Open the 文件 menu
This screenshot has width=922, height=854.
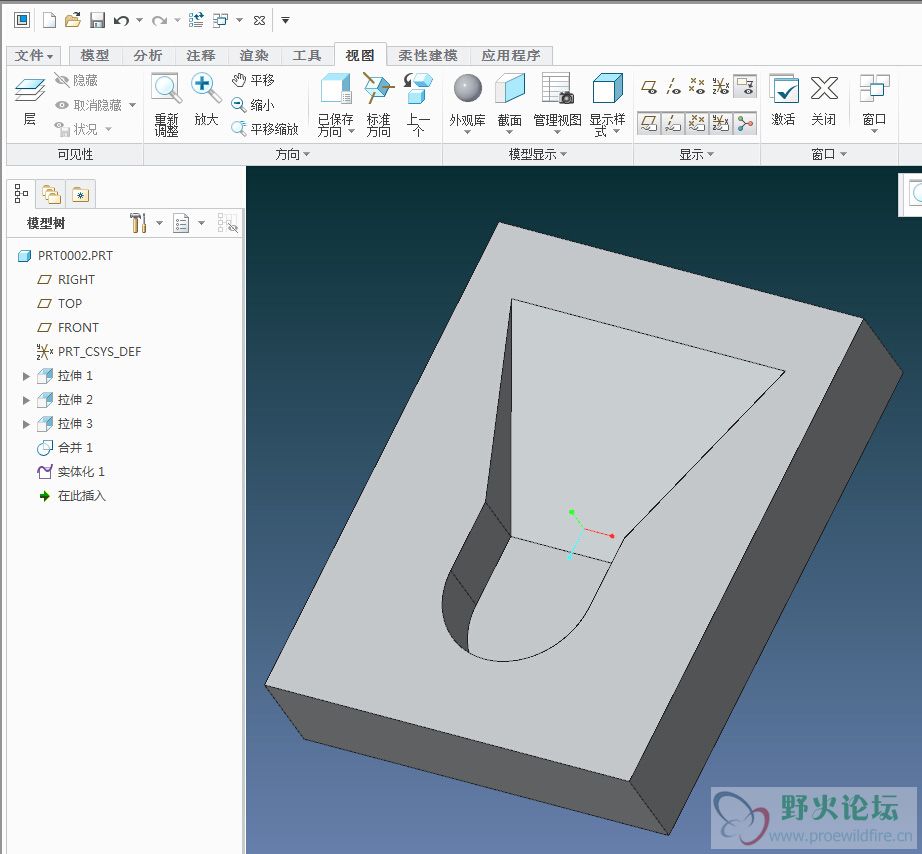35,56
